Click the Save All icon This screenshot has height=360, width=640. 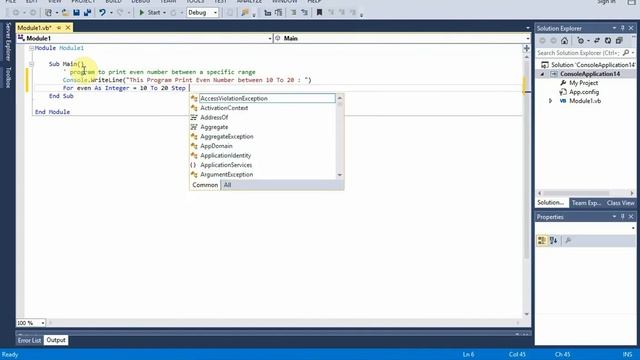87,13
